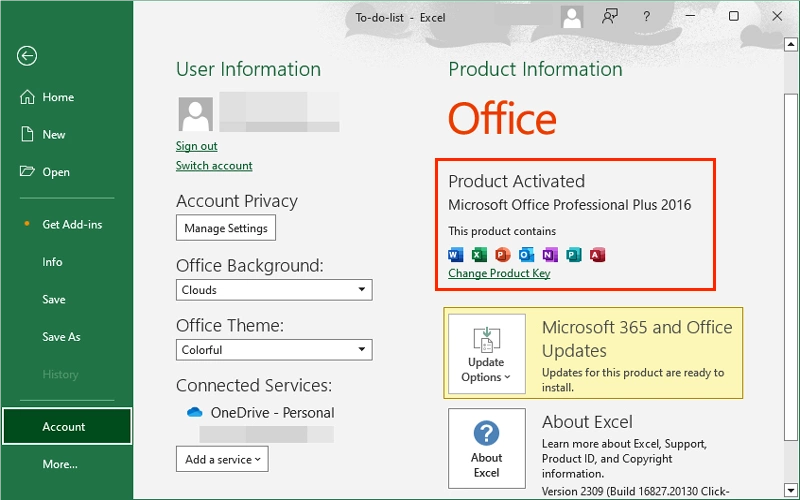
Task: Click the back arrow circle icon
Action: point(27,56)
